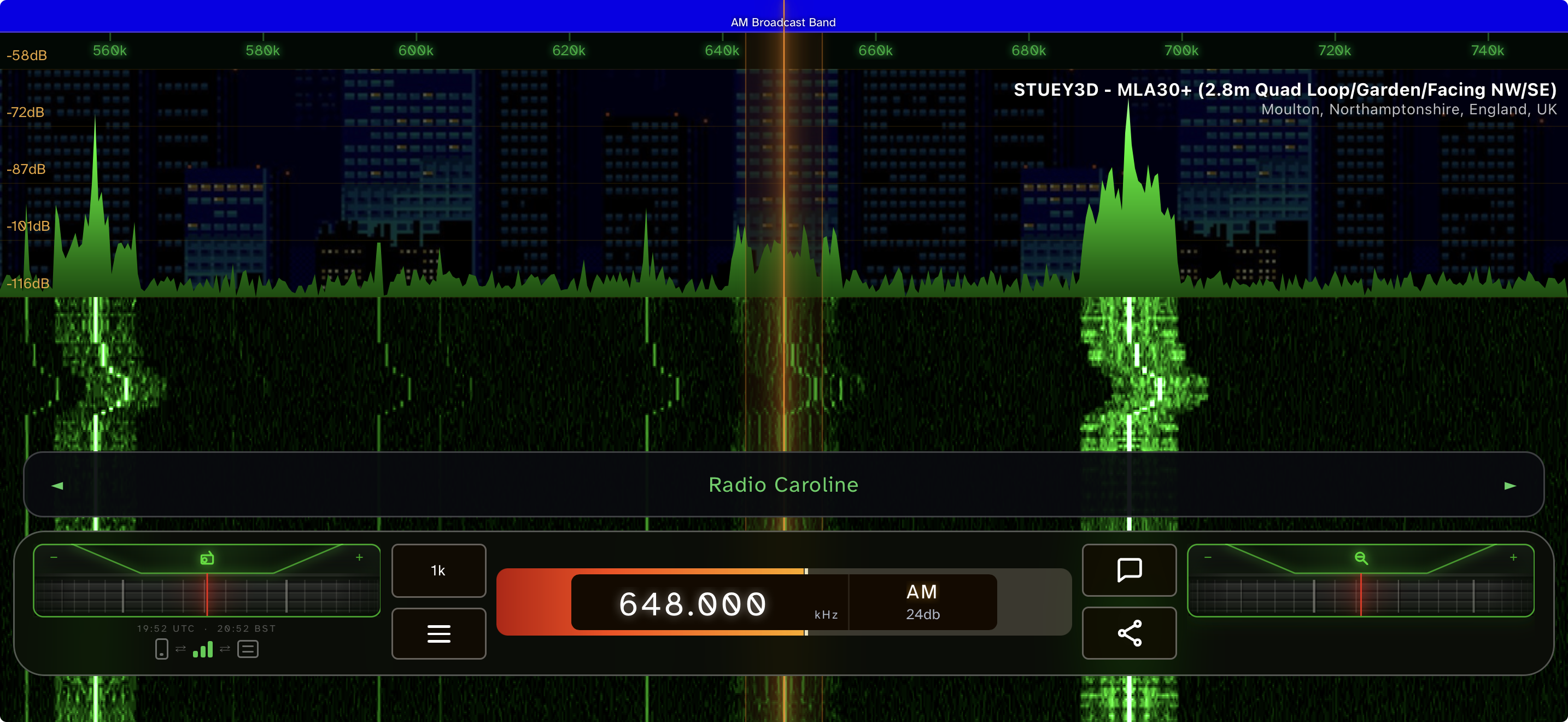This screenshot has width=1568, height=722.
Task: Go to previous station with left arrow
Action: [x=58, y=485]
